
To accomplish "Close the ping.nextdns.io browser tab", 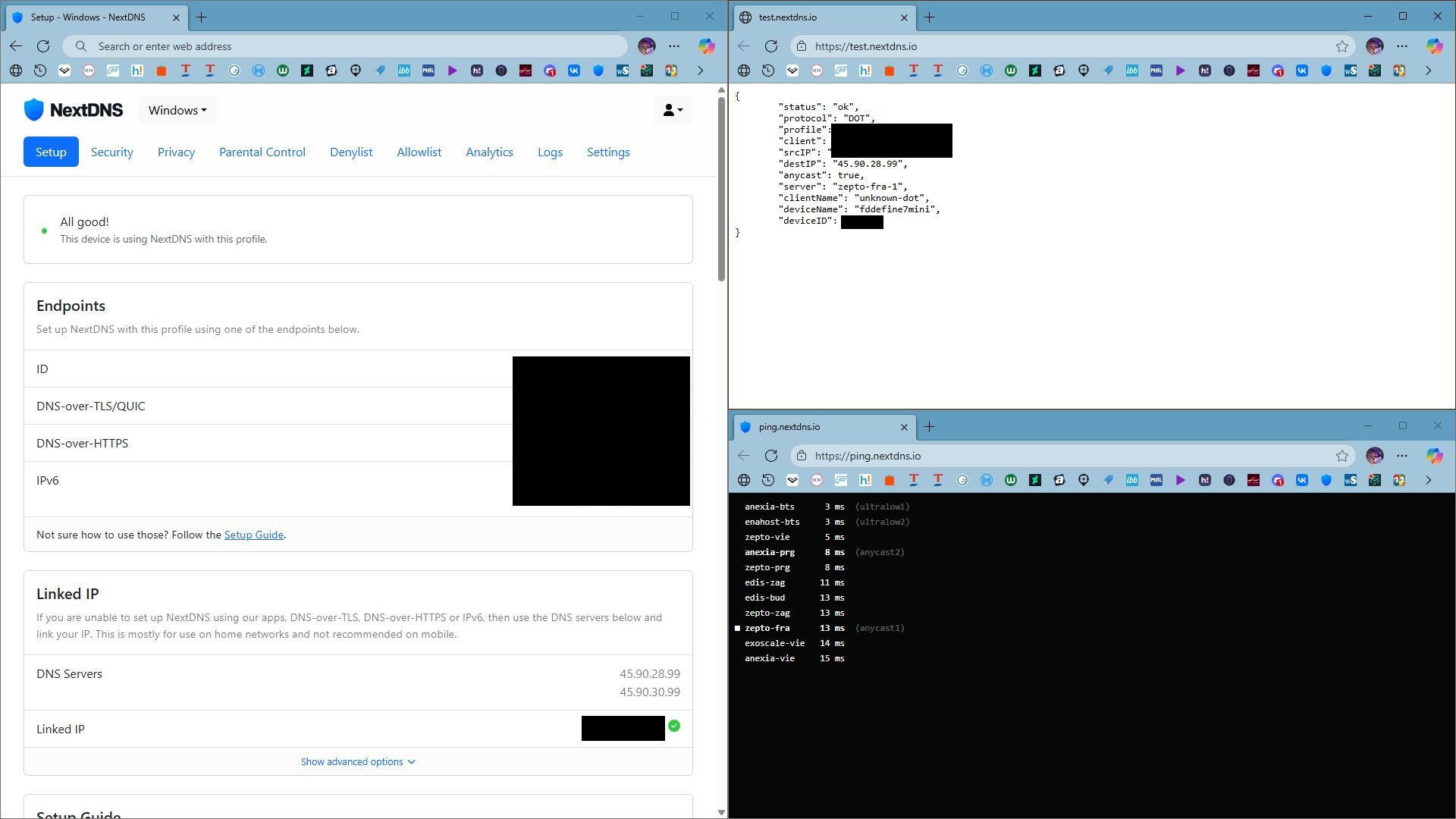I will point(904,426).
